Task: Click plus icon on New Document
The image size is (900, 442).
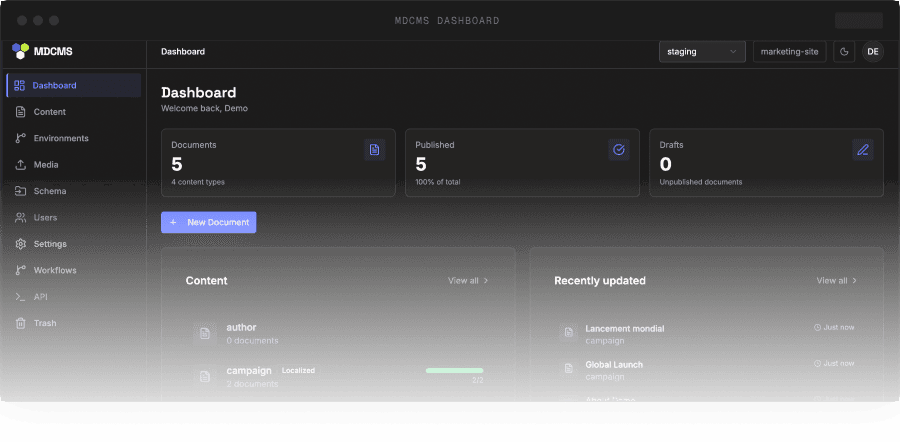Action: click(173, 222)
